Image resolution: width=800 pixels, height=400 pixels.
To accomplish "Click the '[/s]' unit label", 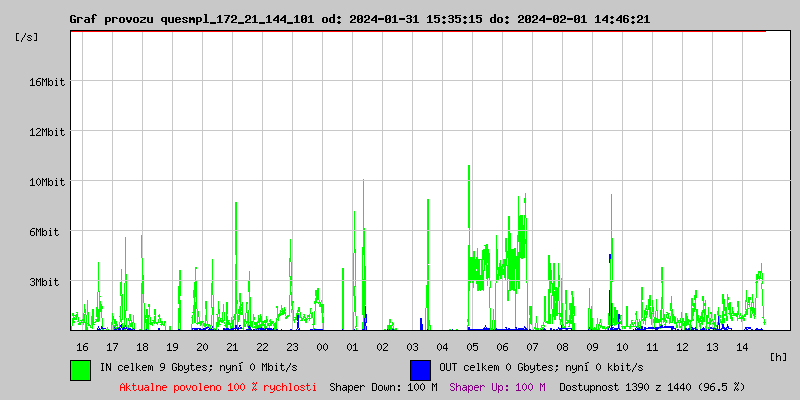I will [x=27, y=37].
